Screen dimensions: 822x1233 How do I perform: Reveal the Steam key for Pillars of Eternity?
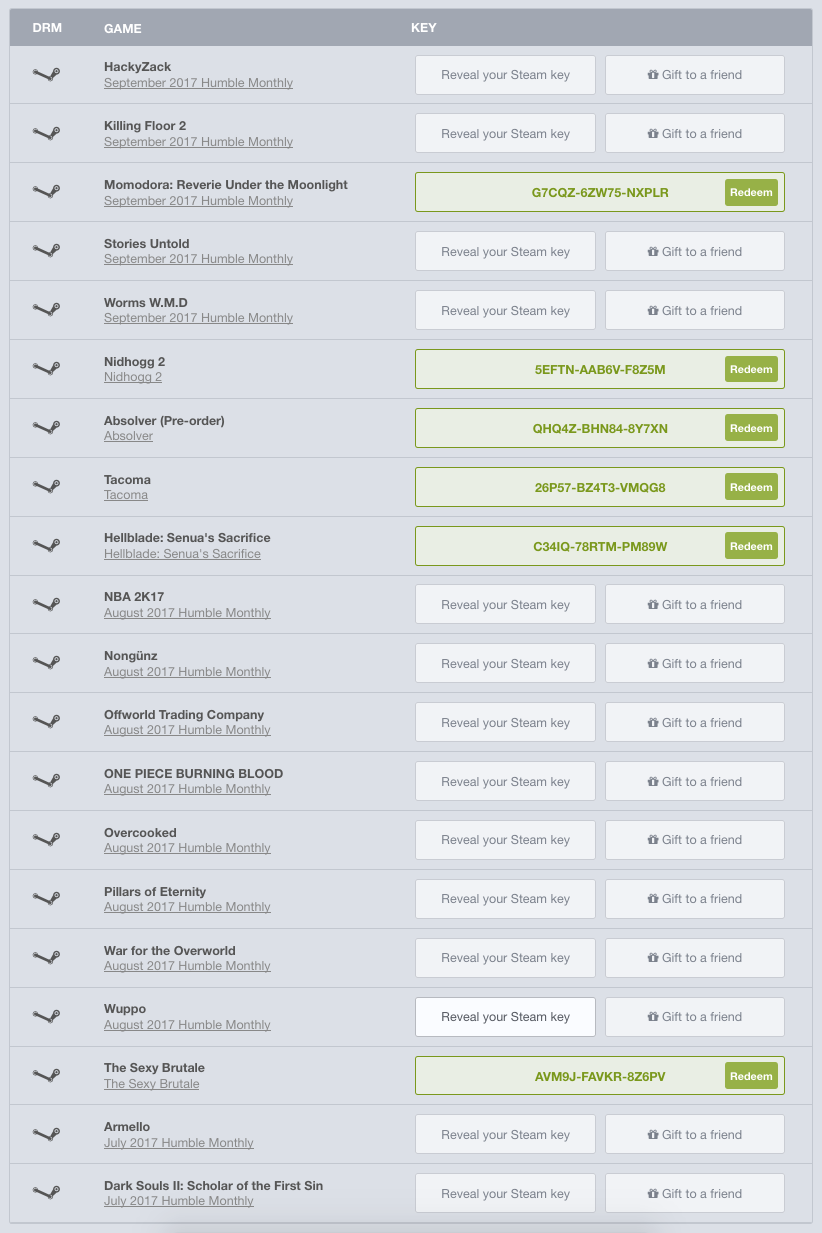(x=505, y=899)
